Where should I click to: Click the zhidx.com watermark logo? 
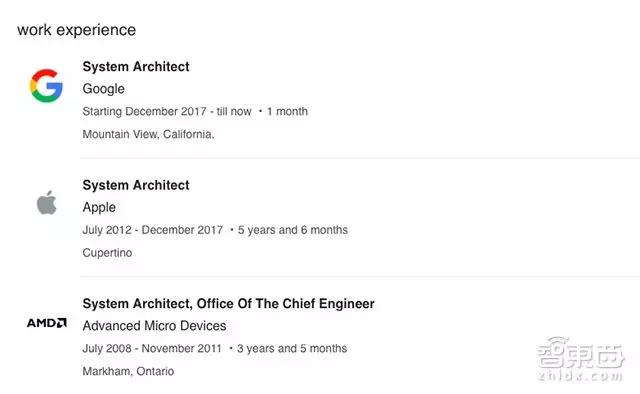point(580,359)
